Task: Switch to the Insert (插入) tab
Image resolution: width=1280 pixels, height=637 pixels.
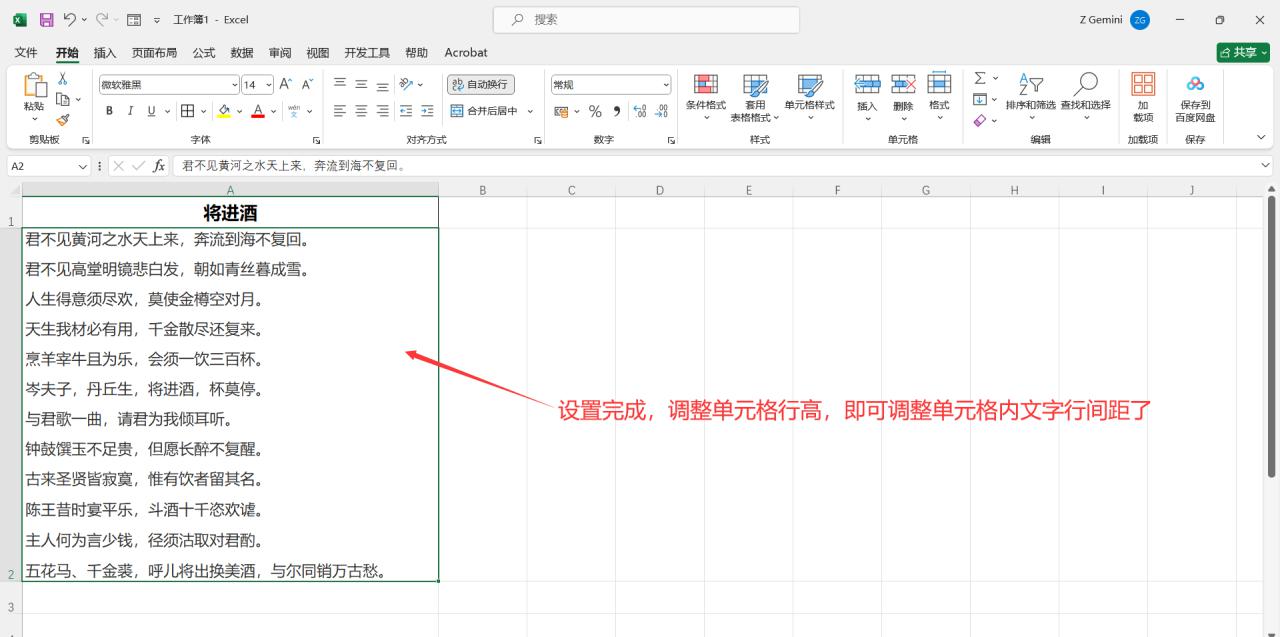Action: (x=105, y=53)
